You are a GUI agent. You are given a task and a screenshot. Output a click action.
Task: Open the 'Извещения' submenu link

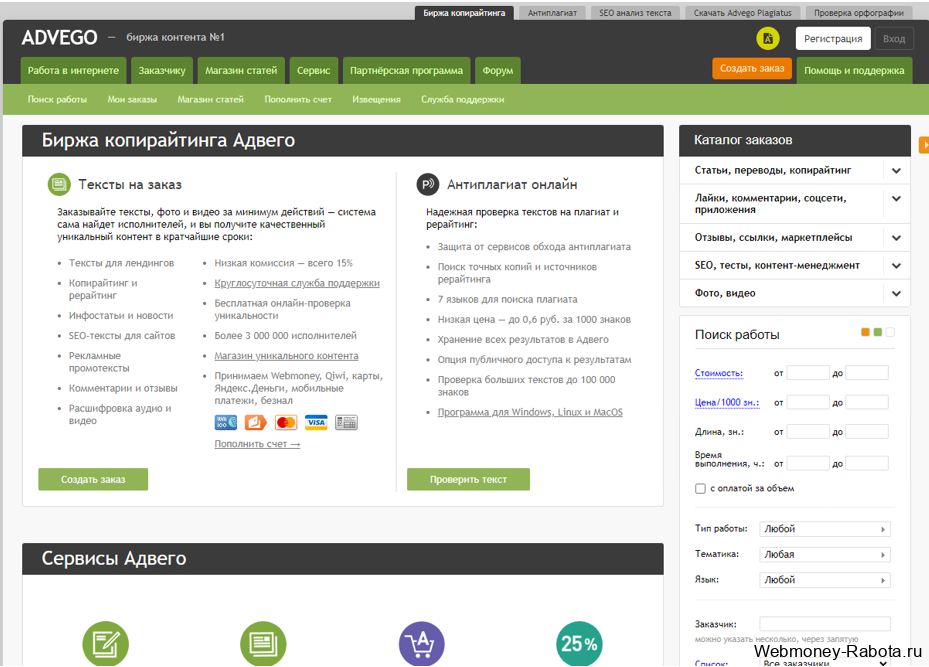tap(376, 100)
